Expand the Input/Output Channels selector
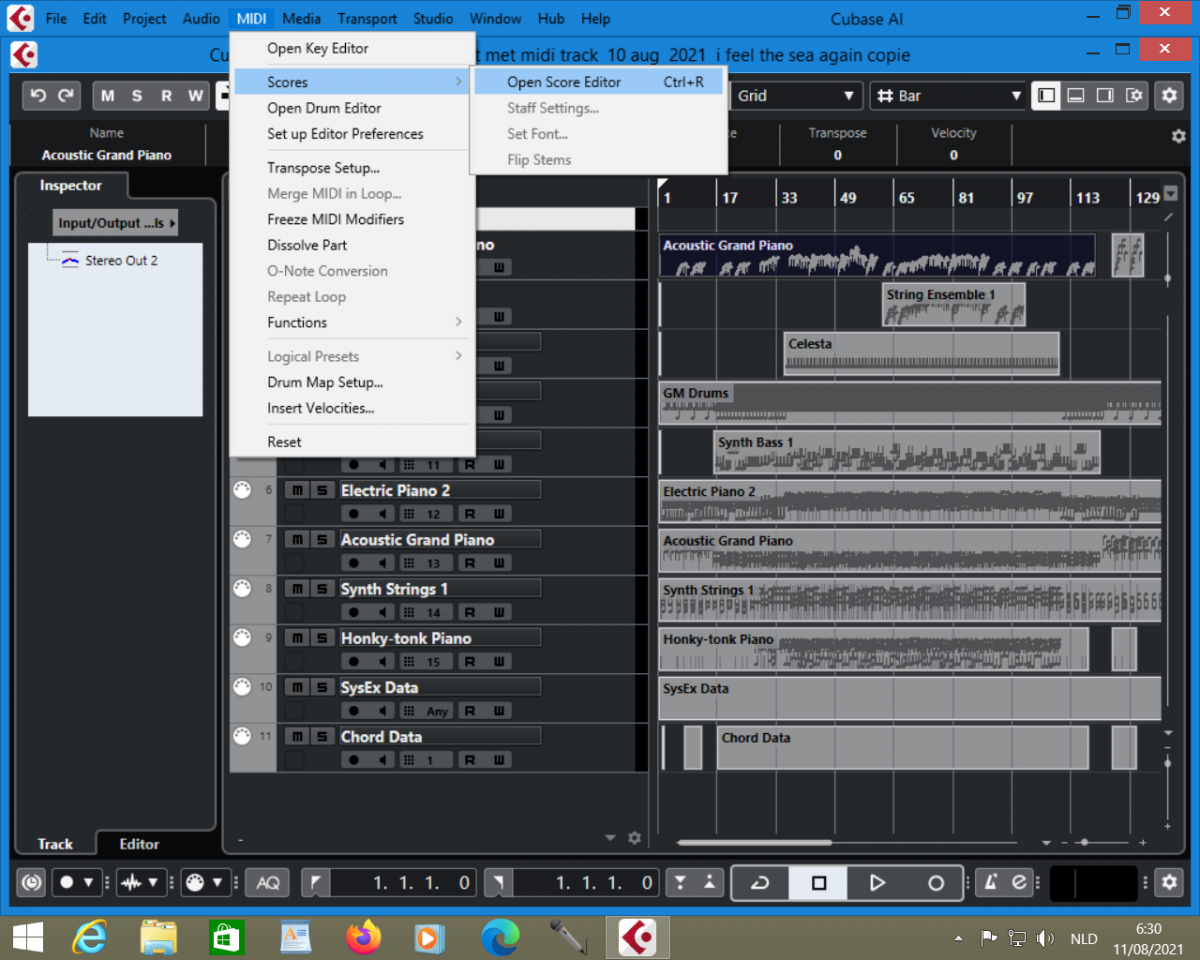This screenshot has width=1200, height=960. click(x=115, y=223)
